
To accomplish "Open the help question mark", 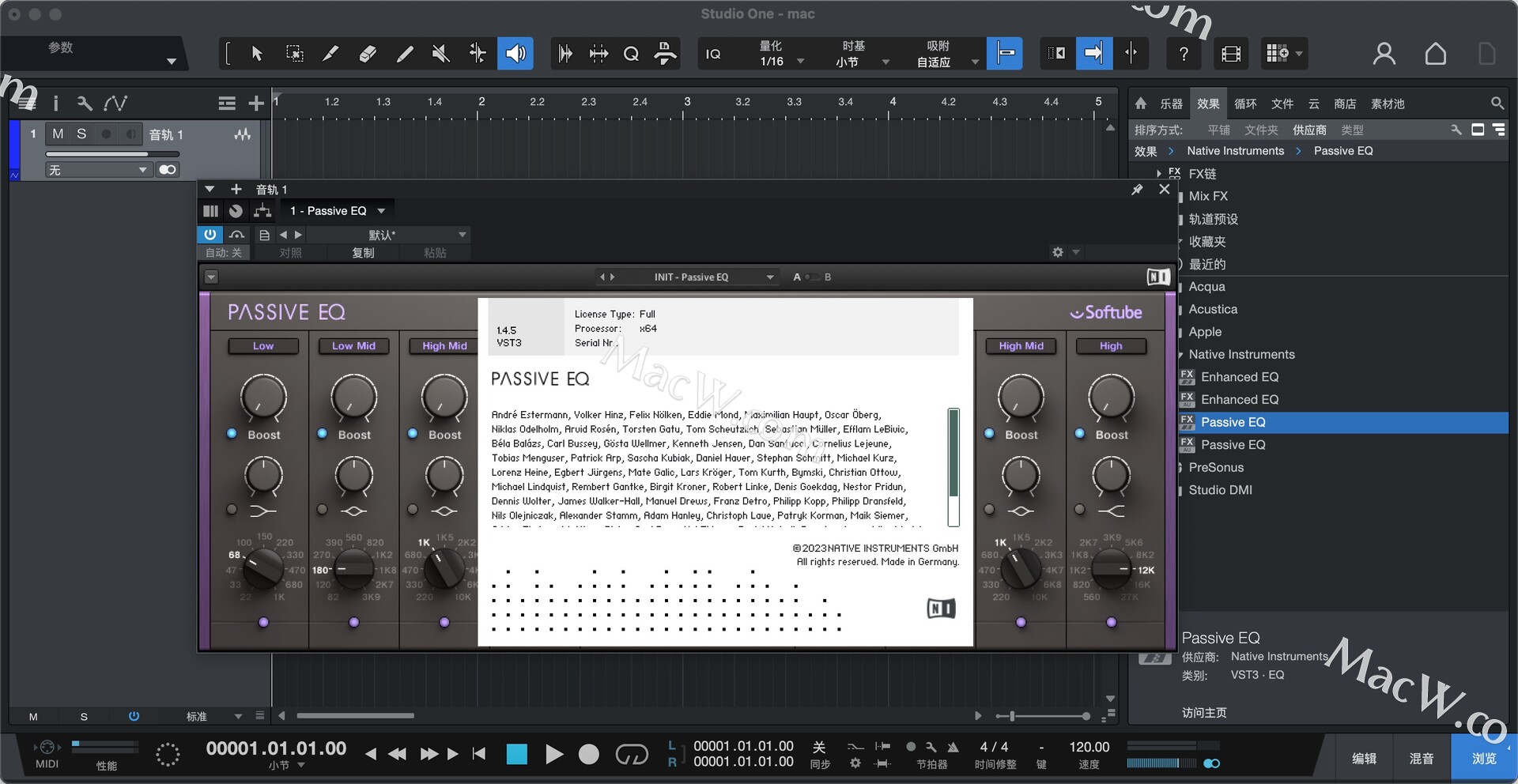I will click(x=1184, y=54).
